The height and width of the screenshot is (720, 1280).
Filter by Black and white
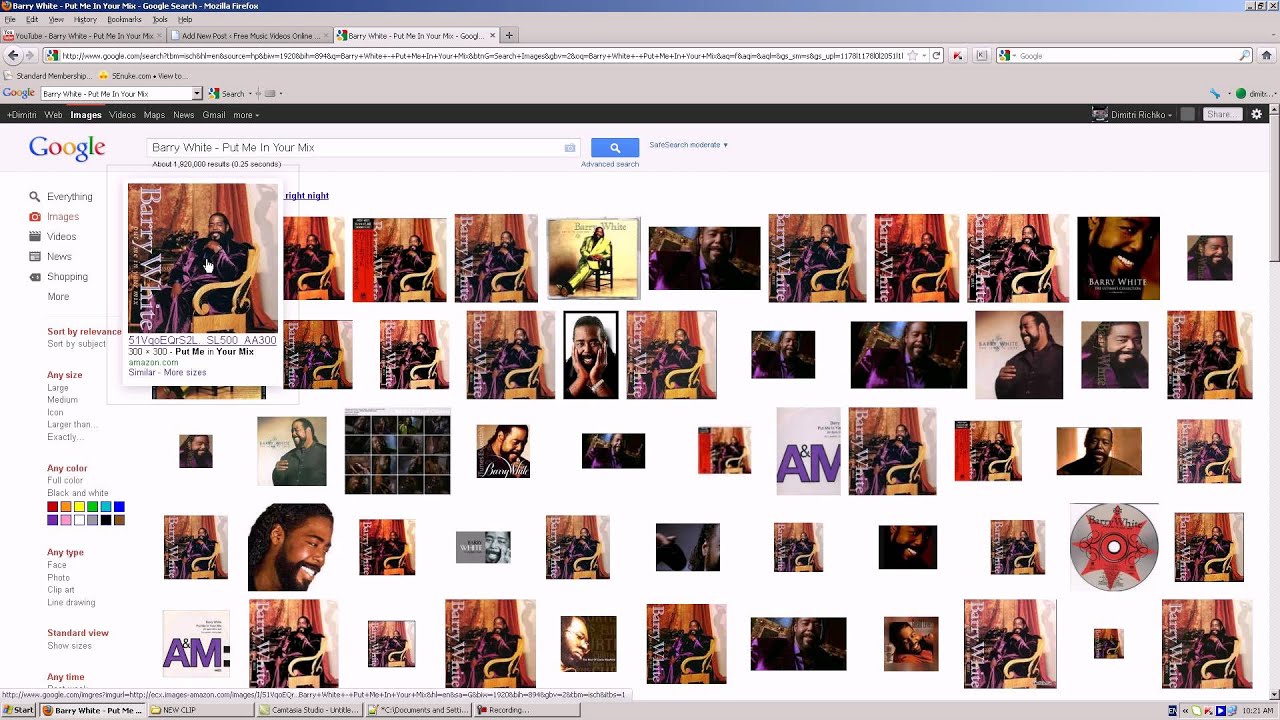point(78,493)
